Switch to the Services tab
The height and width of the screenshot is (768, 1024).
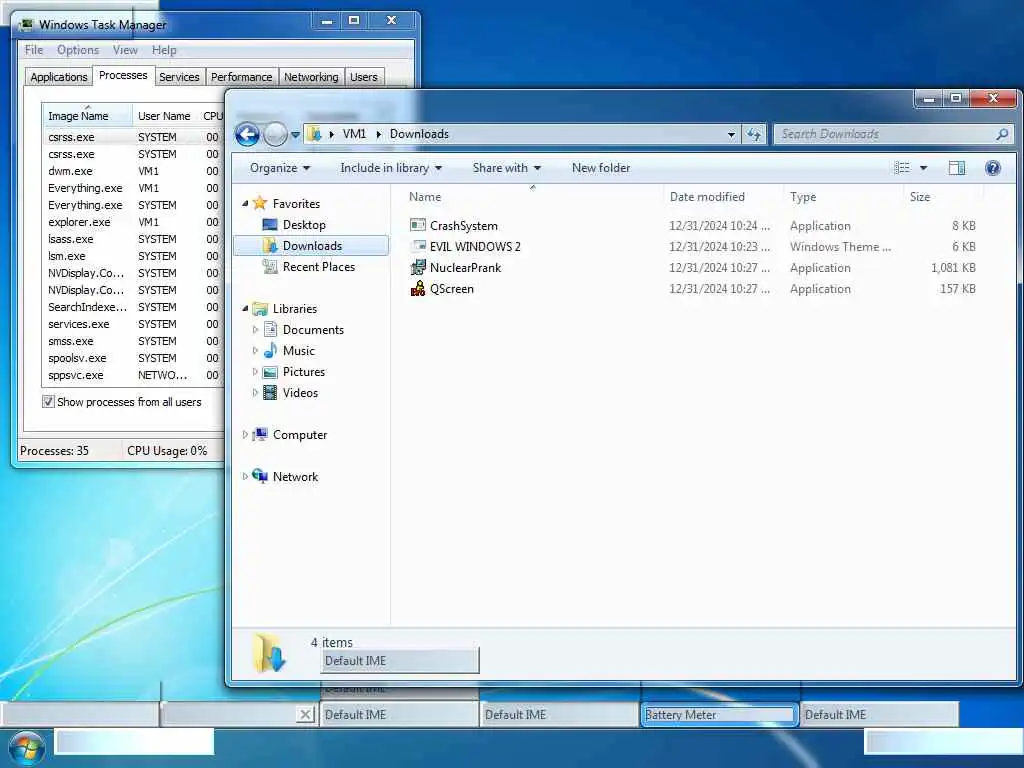coord(179,77)
